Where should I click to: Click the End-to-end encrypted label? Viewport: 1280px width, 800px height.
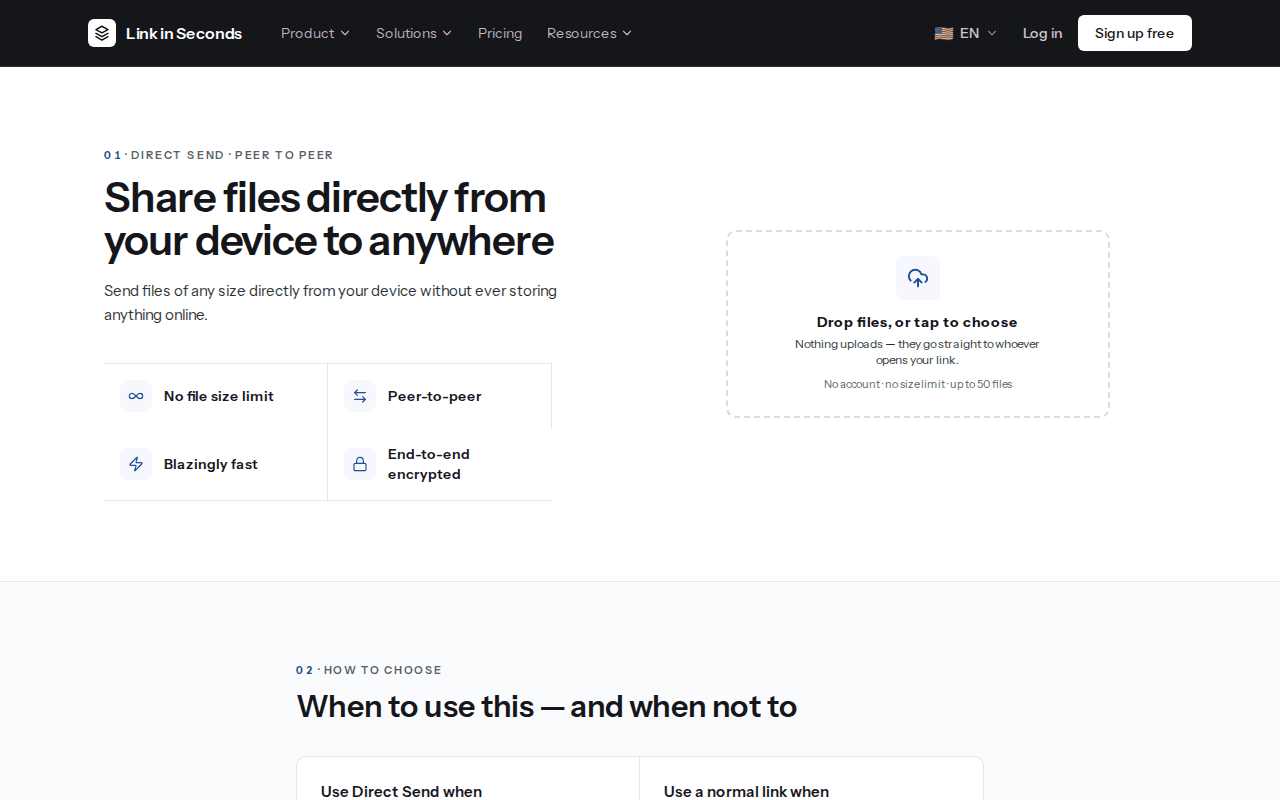pyautogui.click(x=429, y=464)
